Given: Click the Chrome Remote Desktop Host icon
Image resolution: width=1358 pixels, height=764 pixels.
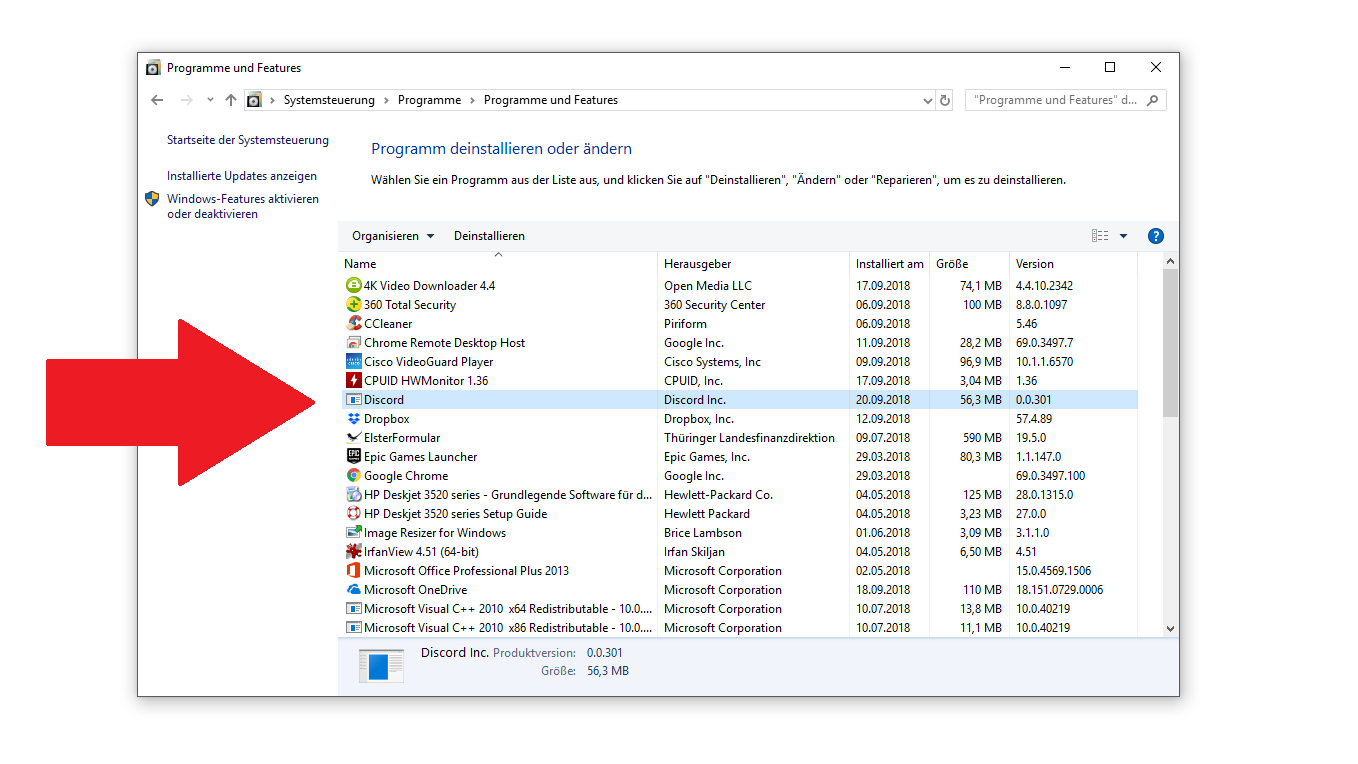Looking at the screenshot, I should [353, 343].
